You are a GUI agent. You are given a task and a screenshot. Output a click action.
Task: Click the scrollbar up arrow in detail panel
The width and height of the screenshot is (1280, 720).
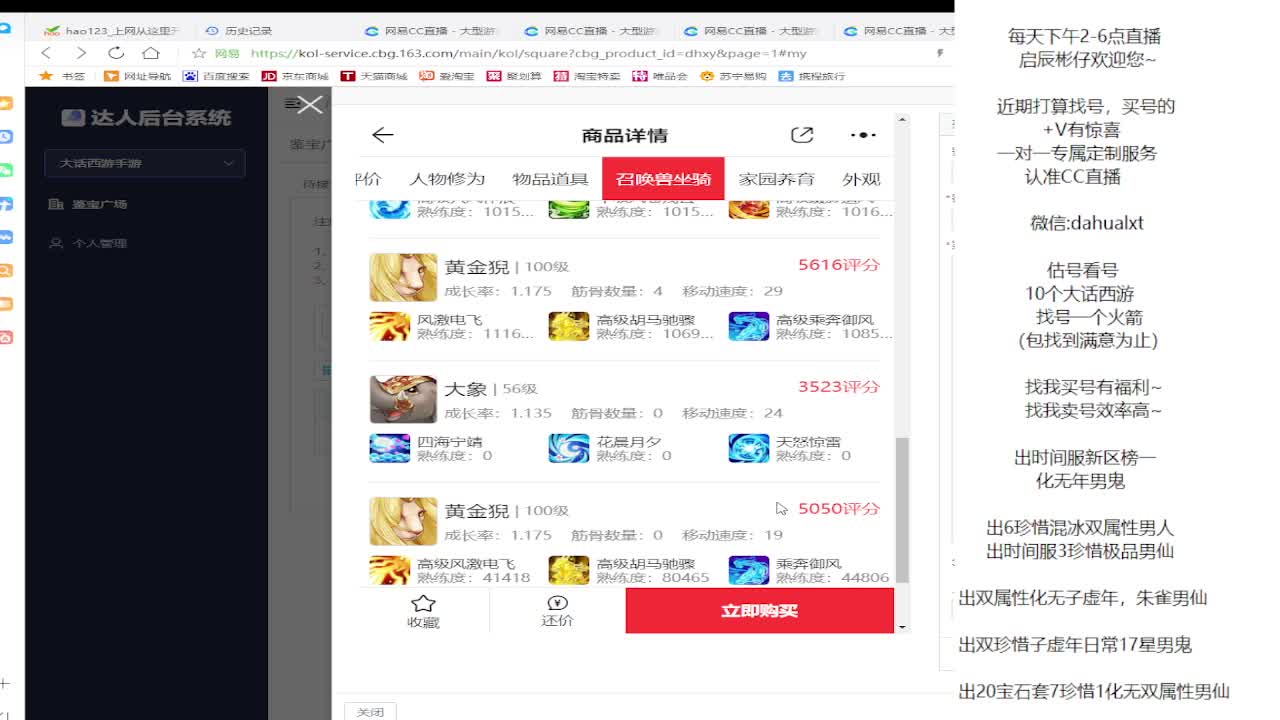[x=902, y=121]
